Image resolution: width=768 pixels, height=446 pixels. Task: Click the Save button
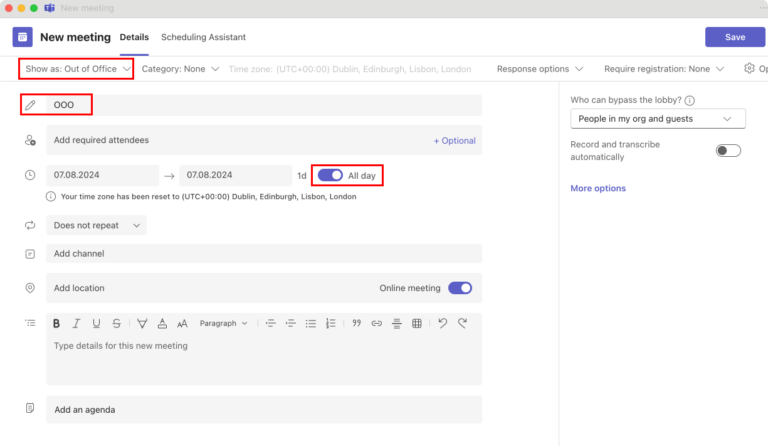pyautogui.click(x=734, y=37)
